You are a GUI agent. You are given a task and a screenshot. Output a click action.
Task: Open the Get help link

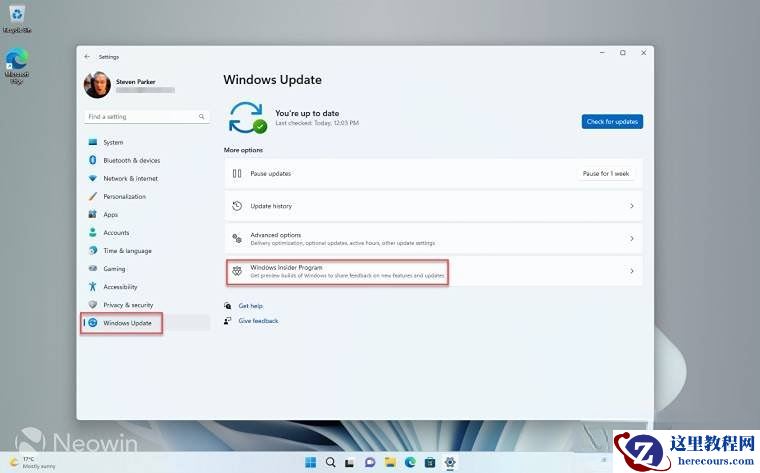251,306
